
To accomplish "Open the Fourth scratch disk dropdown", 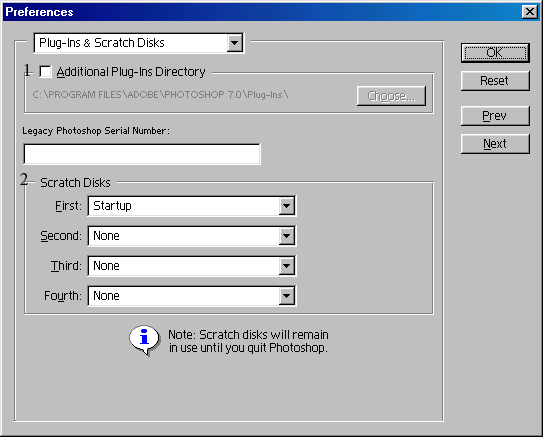I will (192, 296).
